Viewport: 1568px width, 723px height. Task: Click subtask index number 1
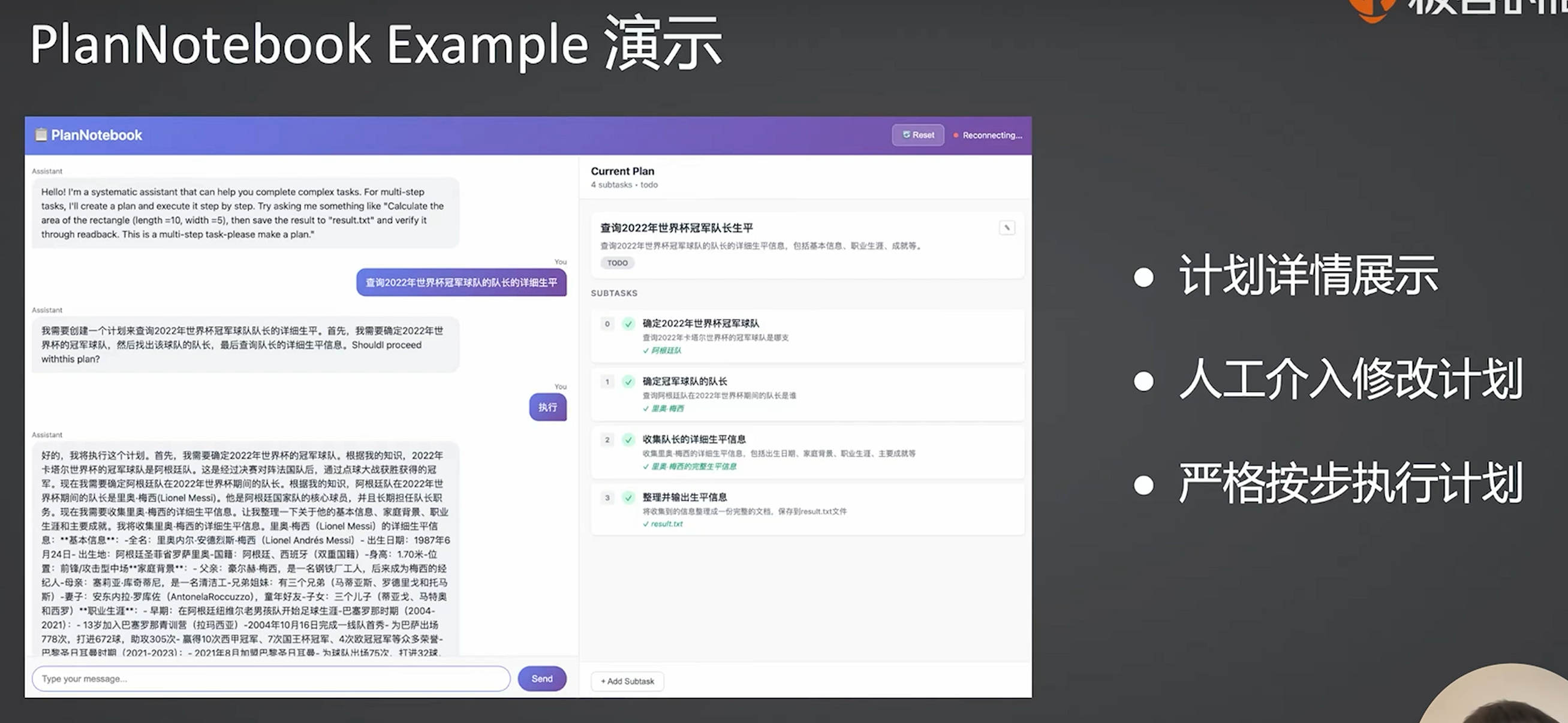pyautogui.click(x=607, y=381)
